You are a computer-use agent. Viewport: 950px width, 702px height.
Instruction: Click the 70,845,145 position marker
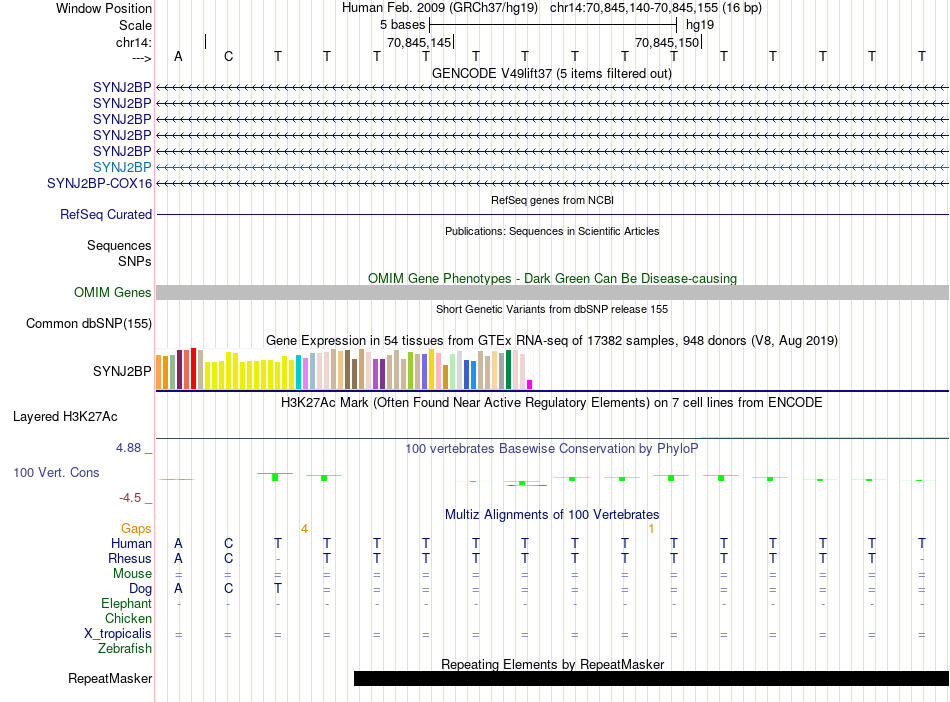coord(419,42)
